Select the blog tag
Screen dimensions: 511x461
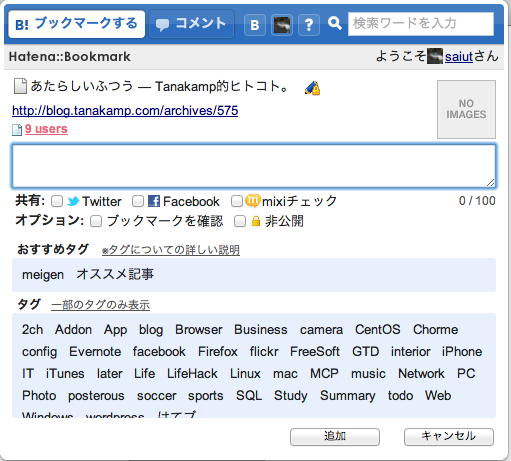pyautogui.click(x=151, y=330)
